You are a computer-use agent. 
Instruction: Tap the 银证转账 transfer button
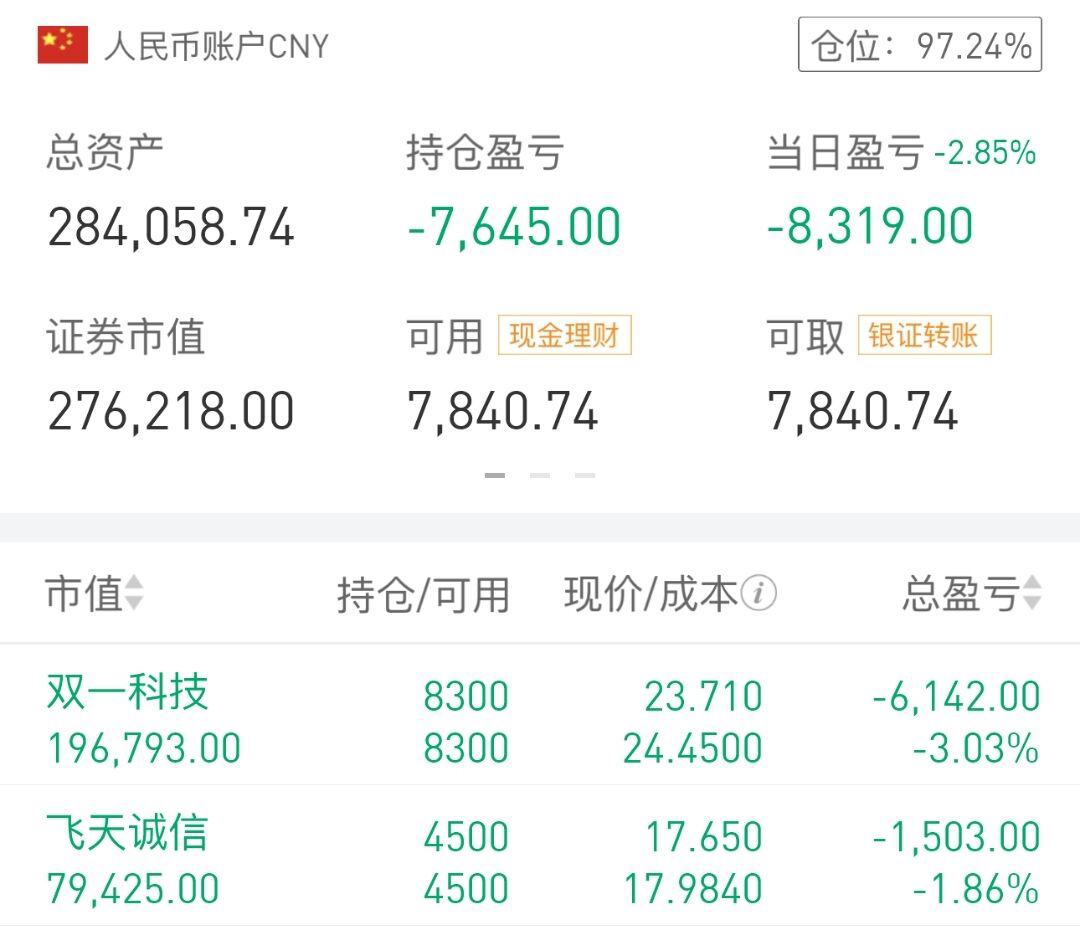click(x=924, y=335)
